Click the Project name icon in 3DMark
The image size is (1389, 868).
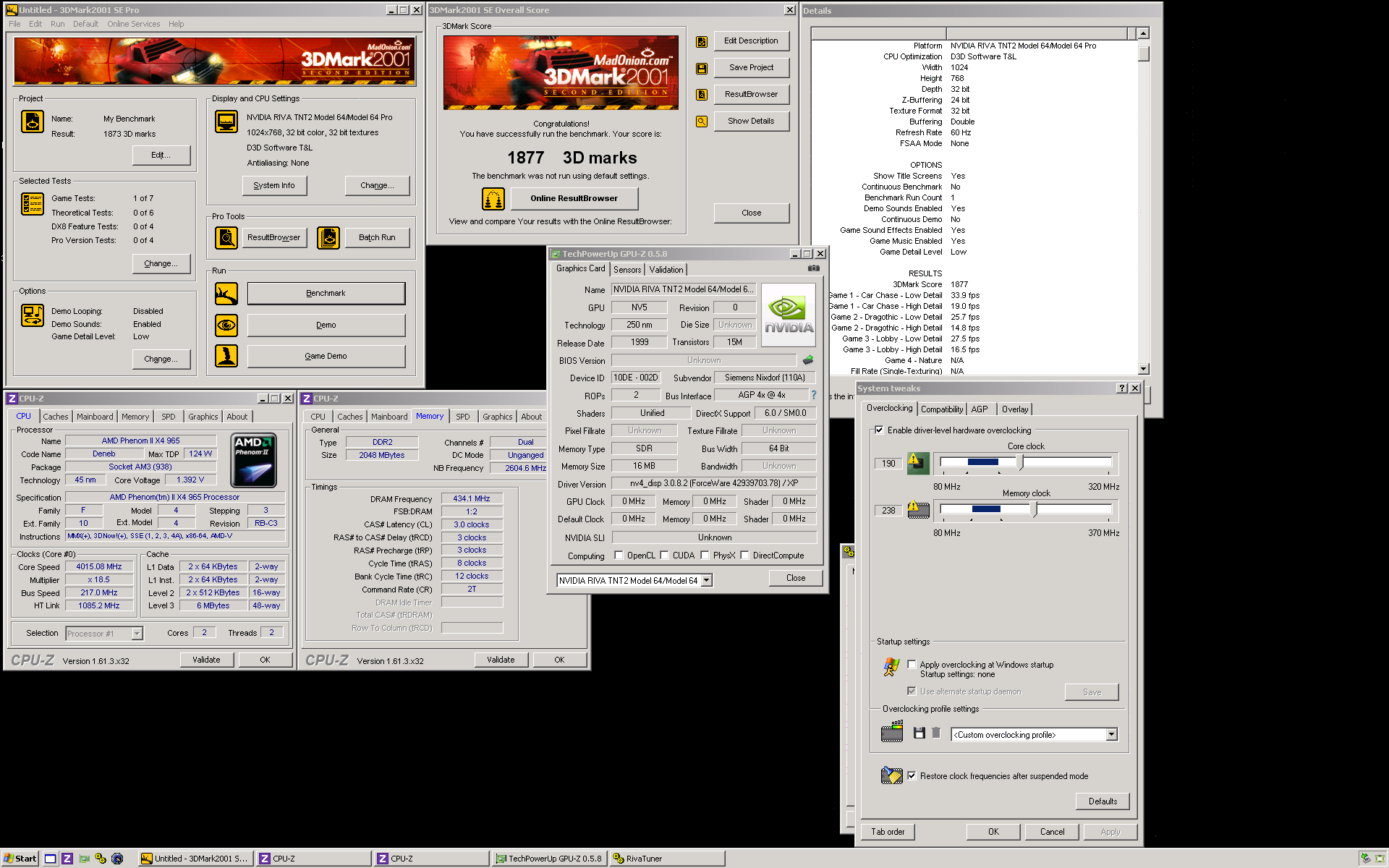pos(33,122)
